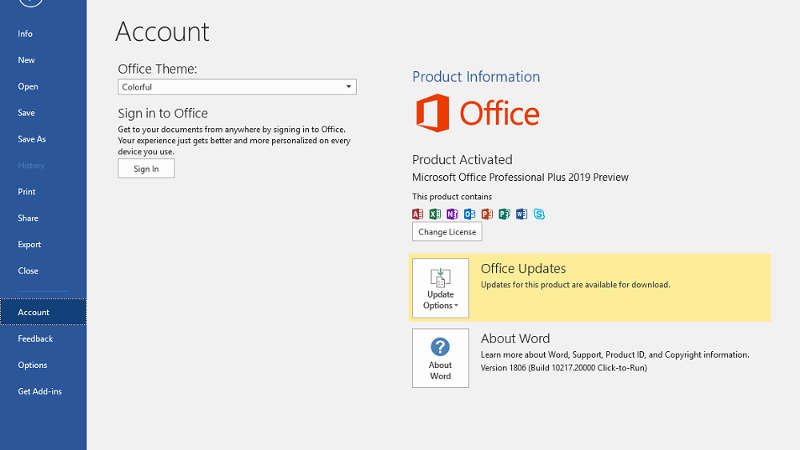Click the Product Information heading
Screen dimensions: 800x450
pyautogui.click(x=476, y=77)
